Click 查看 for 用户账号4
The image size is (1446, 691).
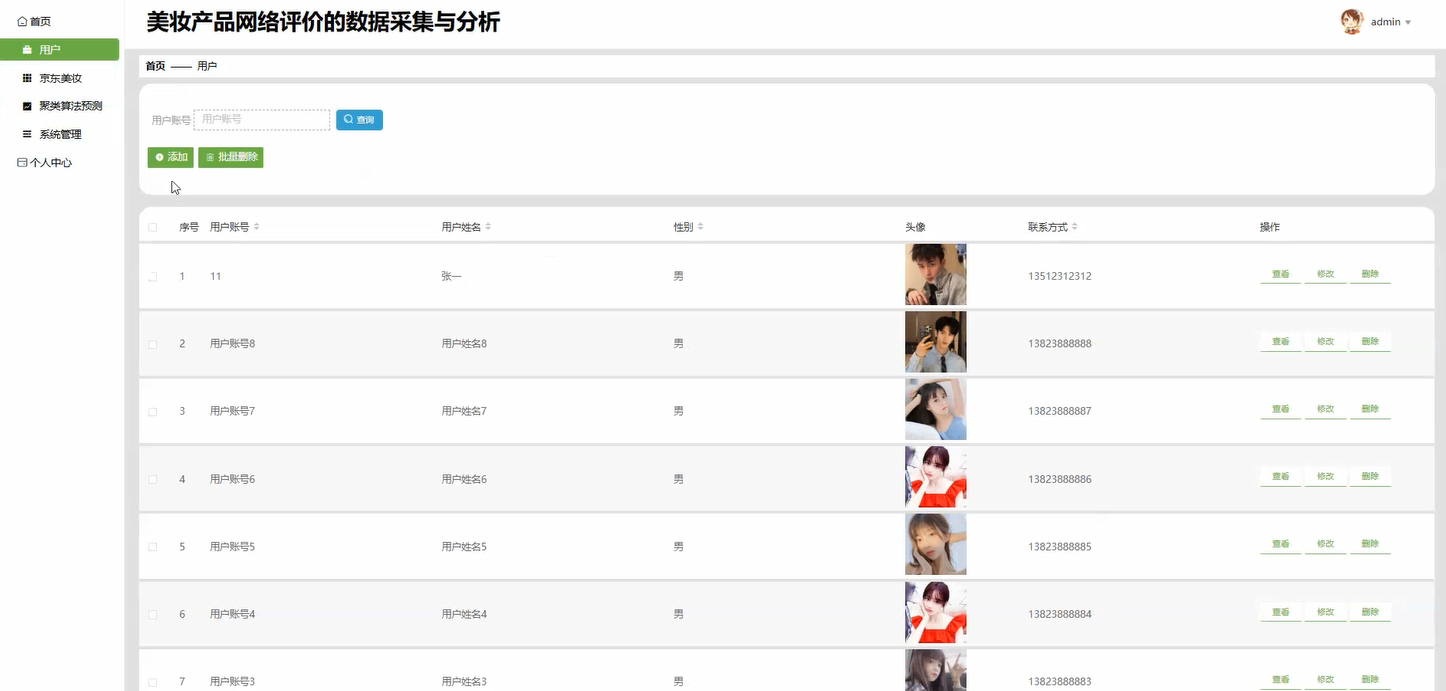[1280, 612]
